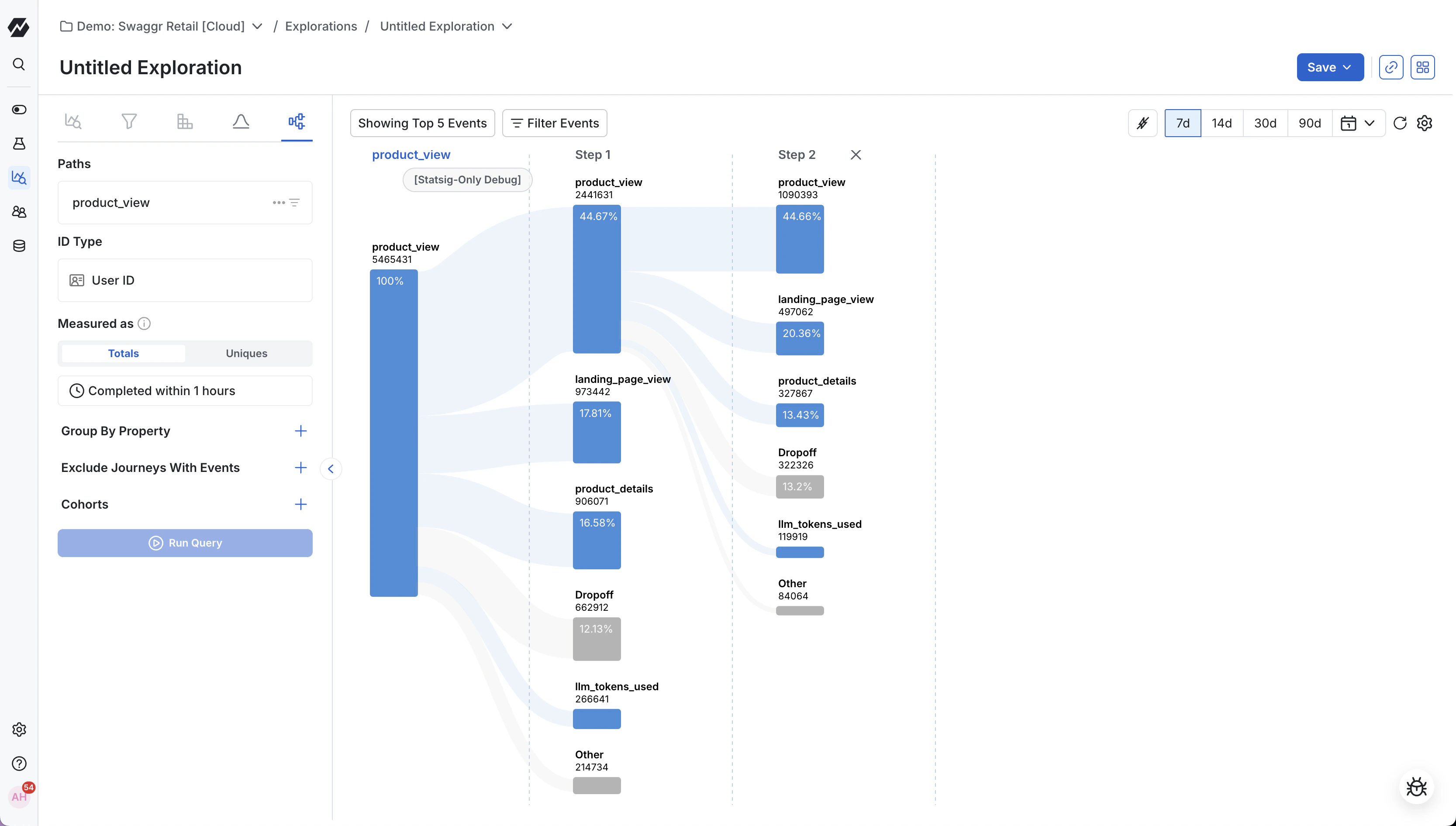The width and height of the screenshot is (1456, 826).
Task: Click the Run Query button
Action: pyautogui.click(x=184, y=542)
